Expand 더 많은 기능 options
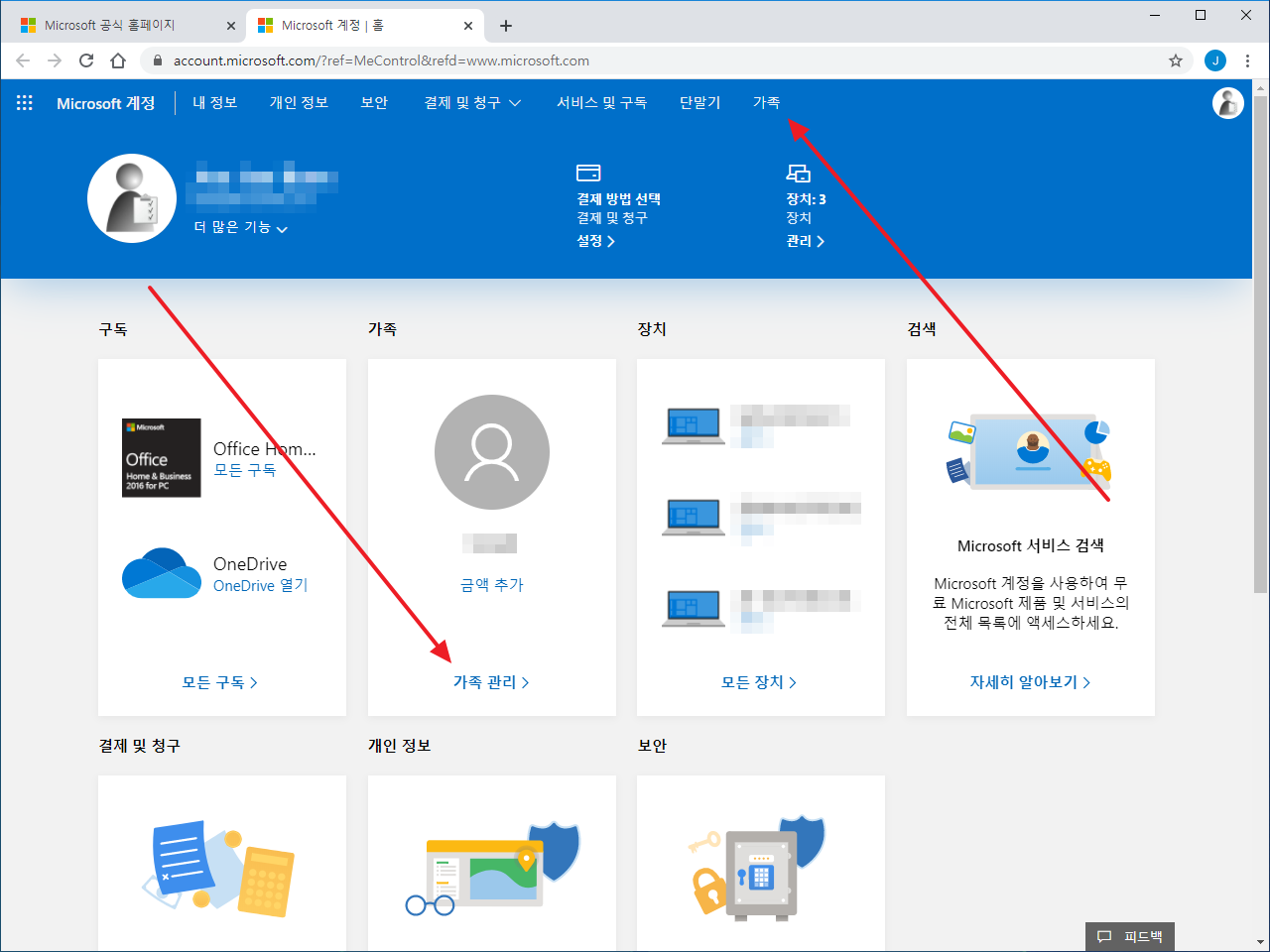The image size is (1270, 952). pyautogui.click(x=241, y=227)
